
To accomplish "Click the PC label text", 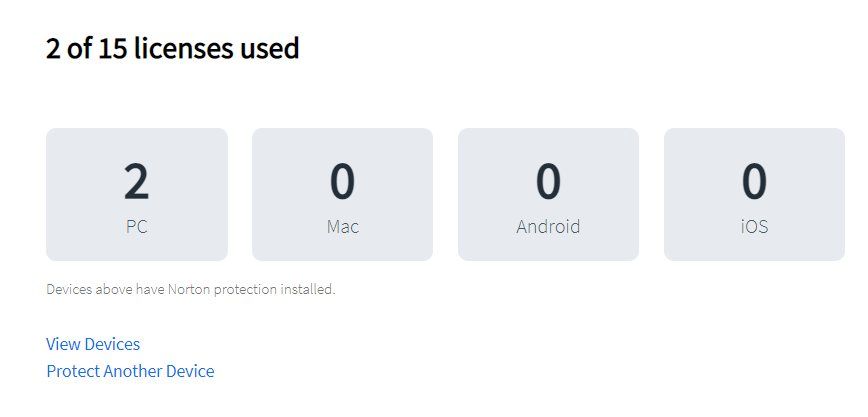I will point(137,227).
